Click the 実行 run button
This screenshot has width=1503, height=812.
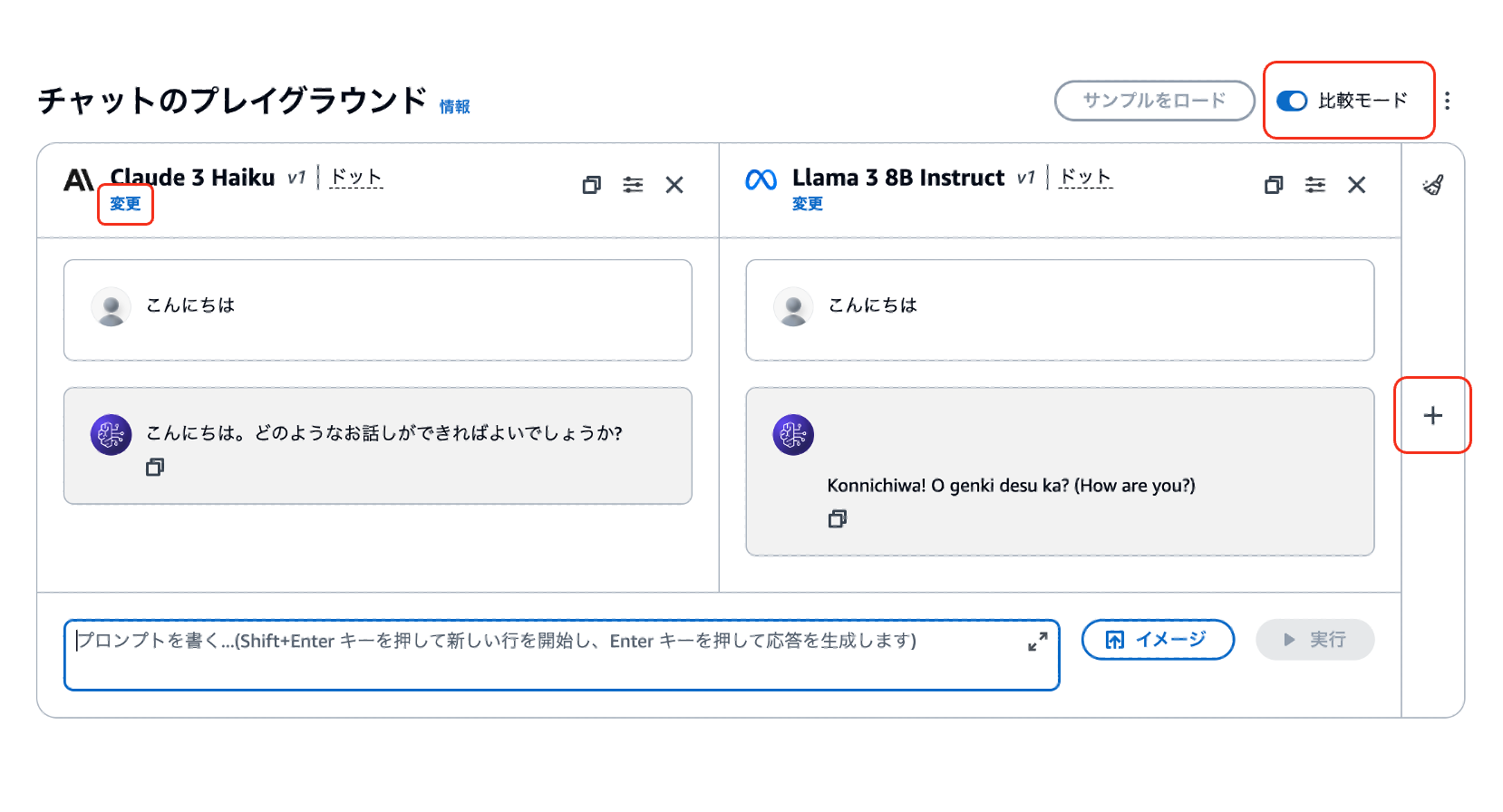pyautogui.click(x=1315, y=640)
